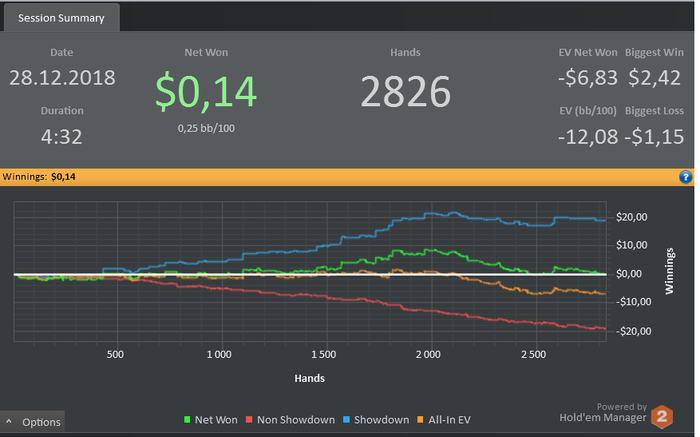The height and width of the screenshot is (437, 700).
Task: Click the Biggest Loss value -$1,15
Action: tap(654, 137)
